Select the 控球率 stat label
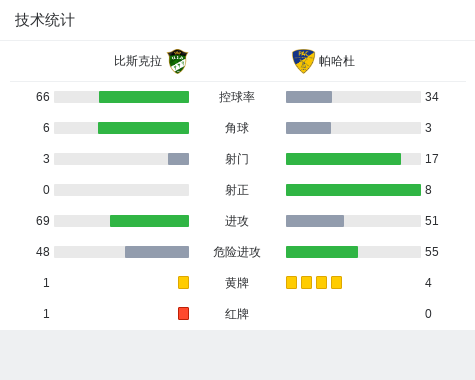Screen dimensions: 475x380 click(237, 97)
